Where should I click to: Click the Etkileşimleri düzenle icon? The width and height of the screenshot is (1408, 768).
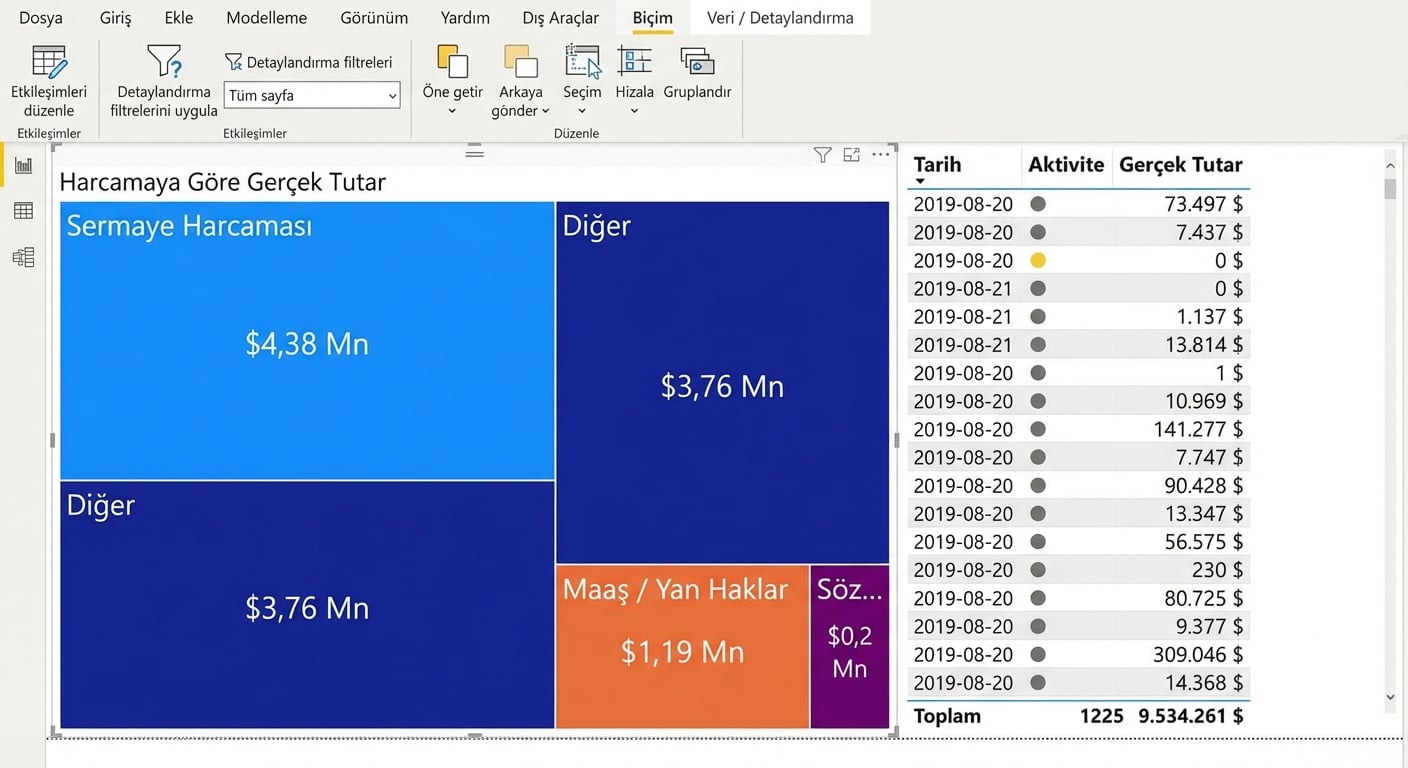[49, 62]
